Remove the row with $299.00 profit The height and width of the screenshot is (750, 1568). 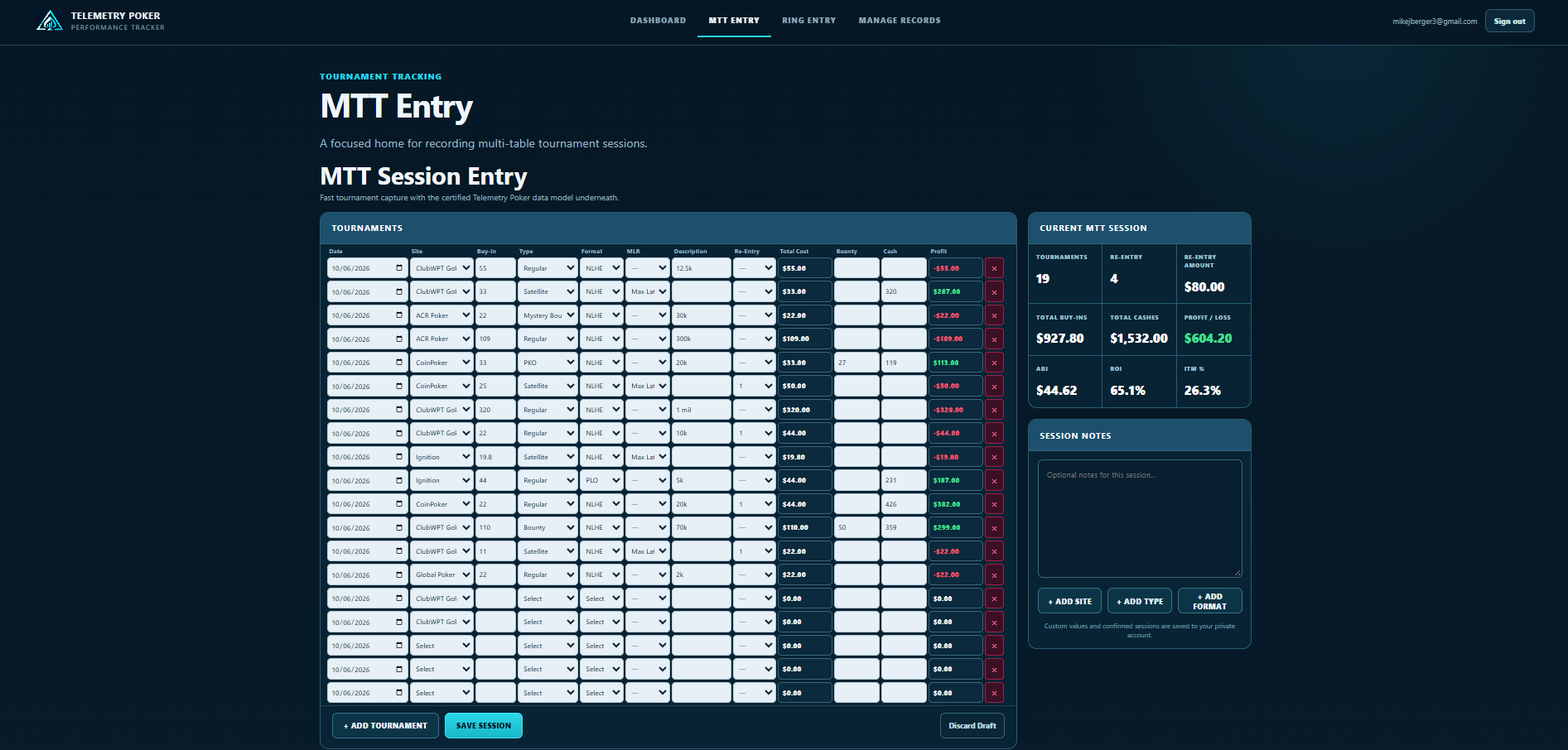994,527
